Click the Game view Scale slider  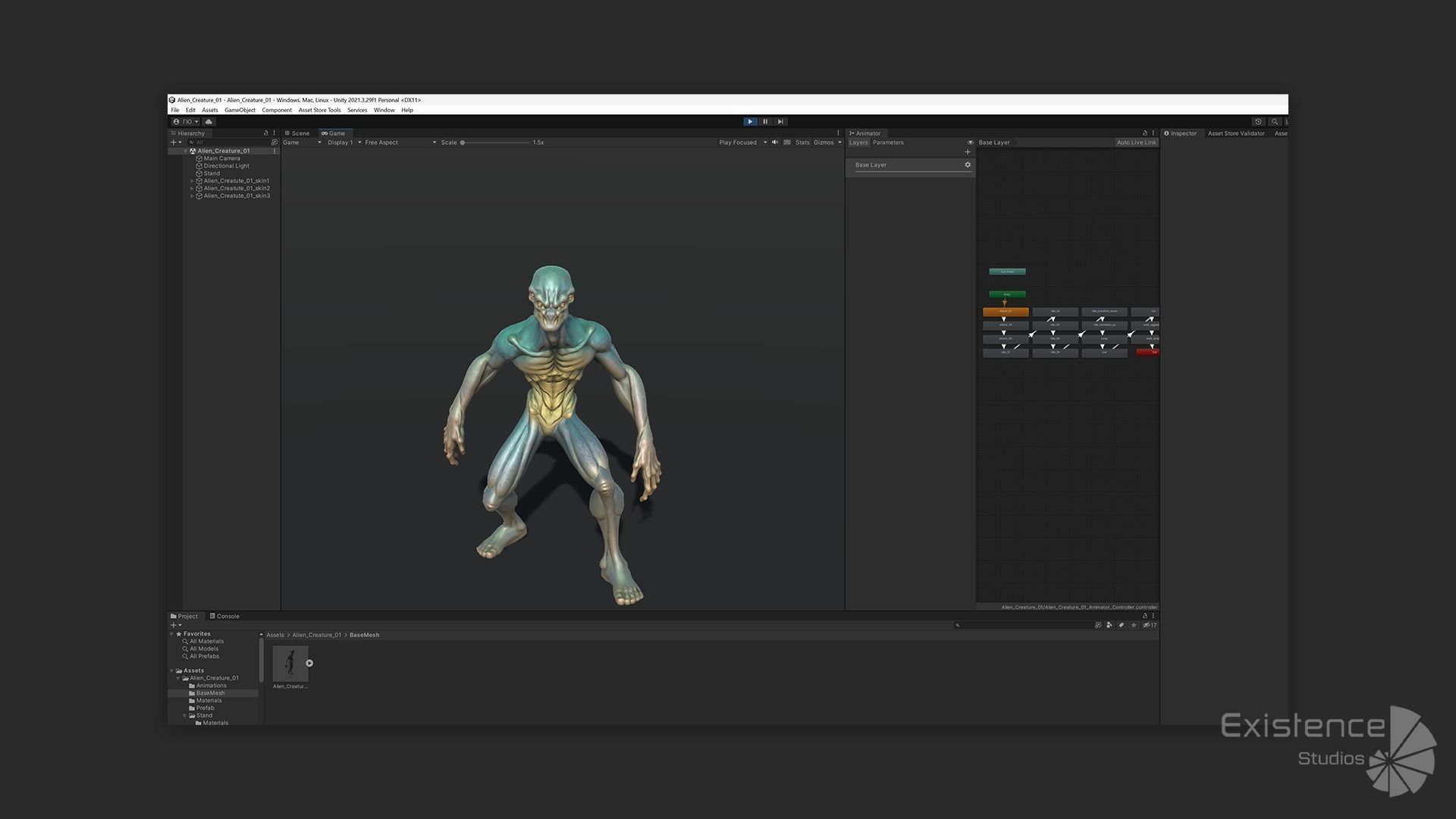point(496,143)
